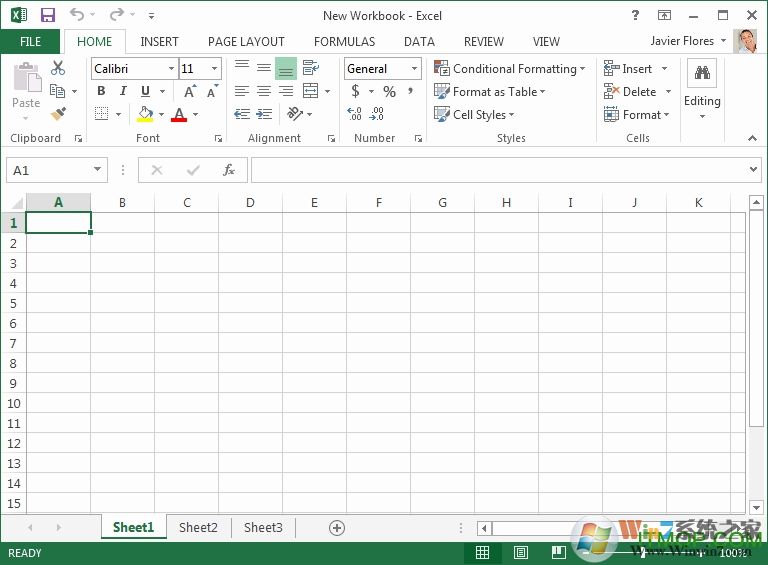Click the Increase Font Size icon
Viewport: 768px width, 565px height.
[x=191, y=92]
